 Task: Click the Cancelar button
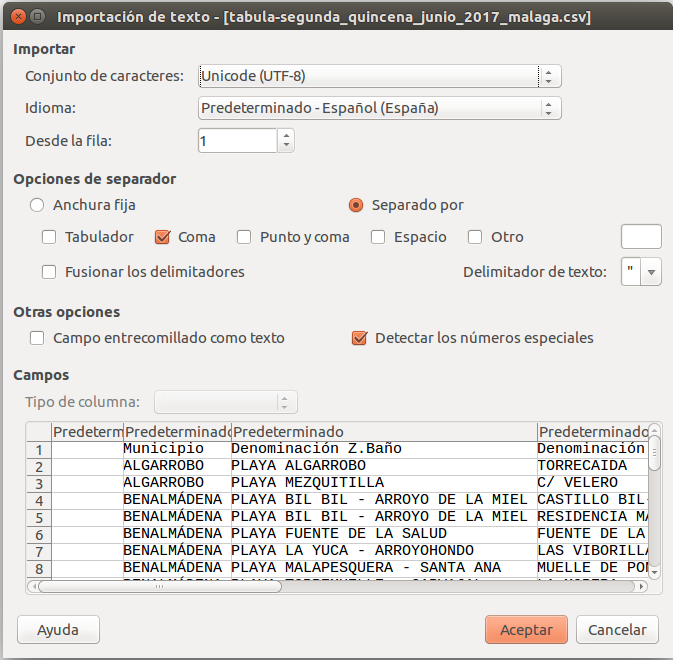617,630
